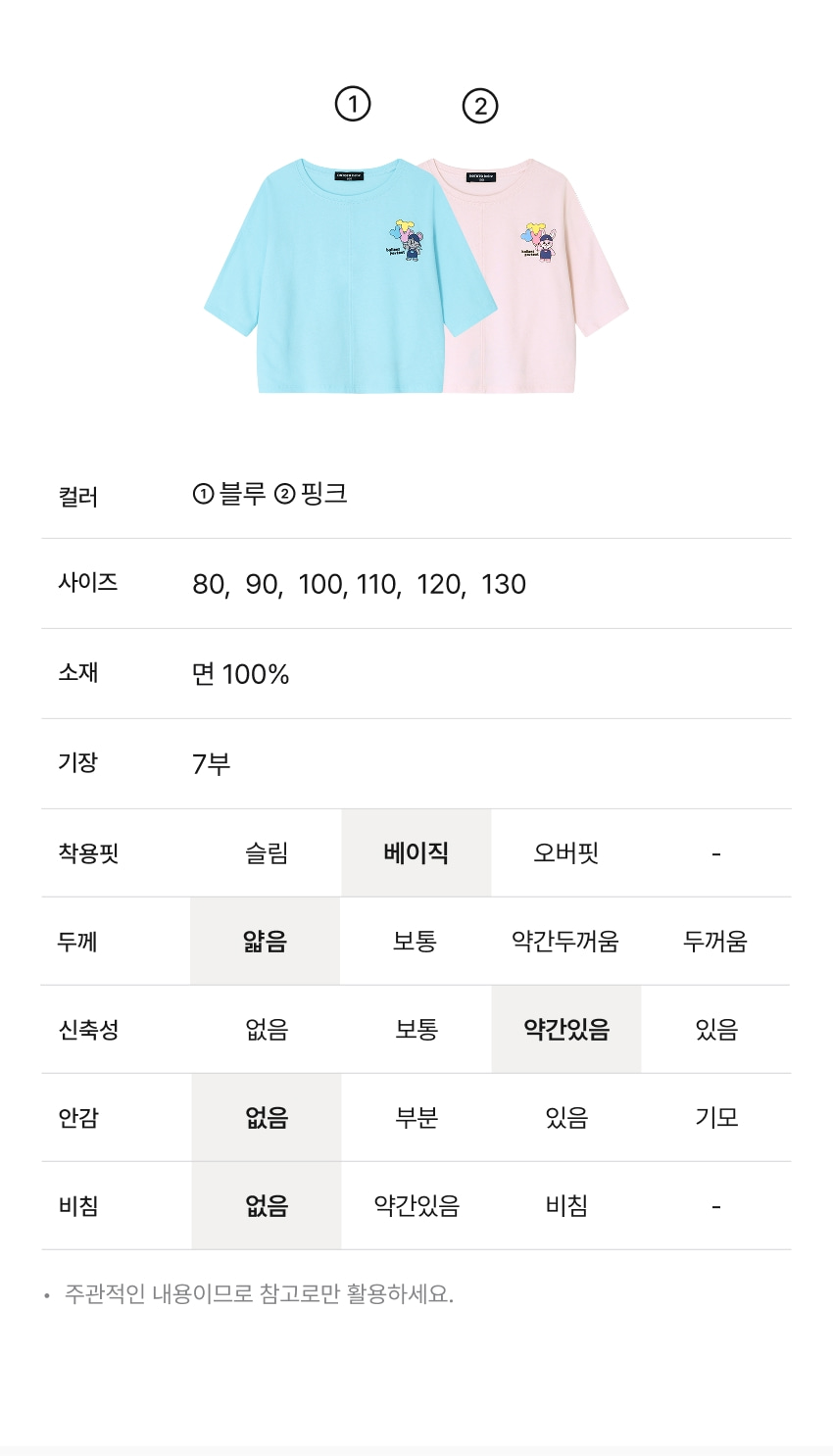The image size is (833, 1456).
Task: Click the small circled 2 beside 핑크
Action: [x=284, y=495]
